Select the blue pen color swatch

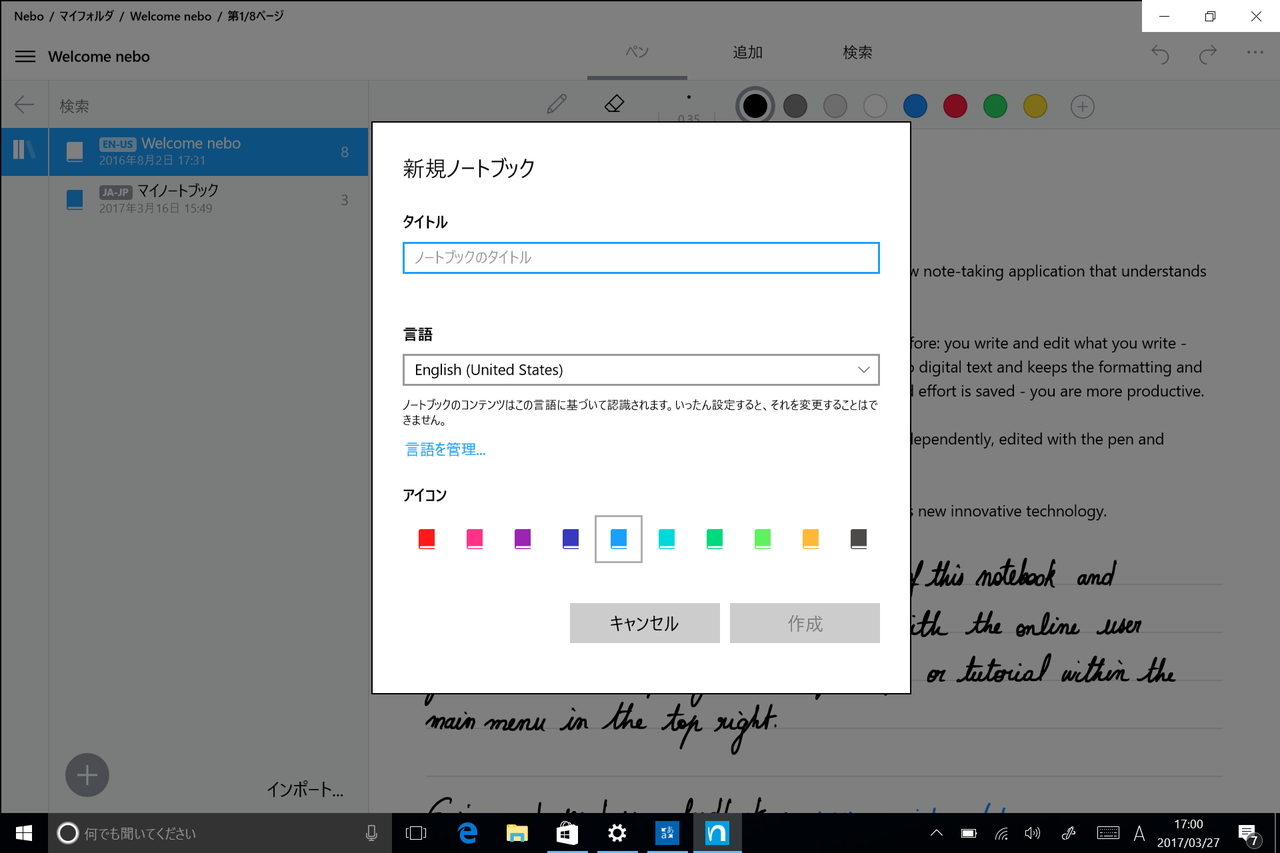pyautogui.click(x=914, y=105)
